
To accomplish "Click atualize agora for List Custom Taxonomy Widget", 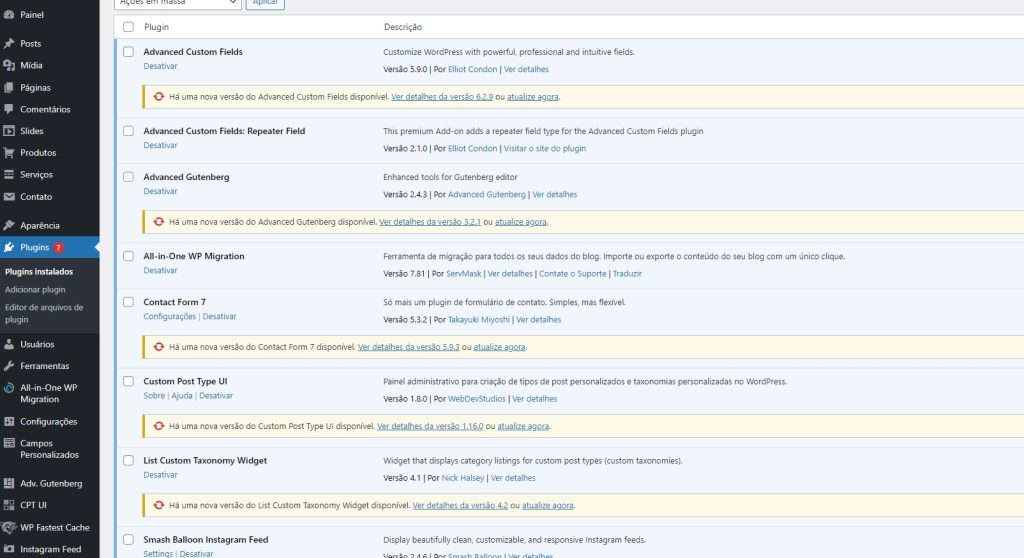I will [547, 505].
